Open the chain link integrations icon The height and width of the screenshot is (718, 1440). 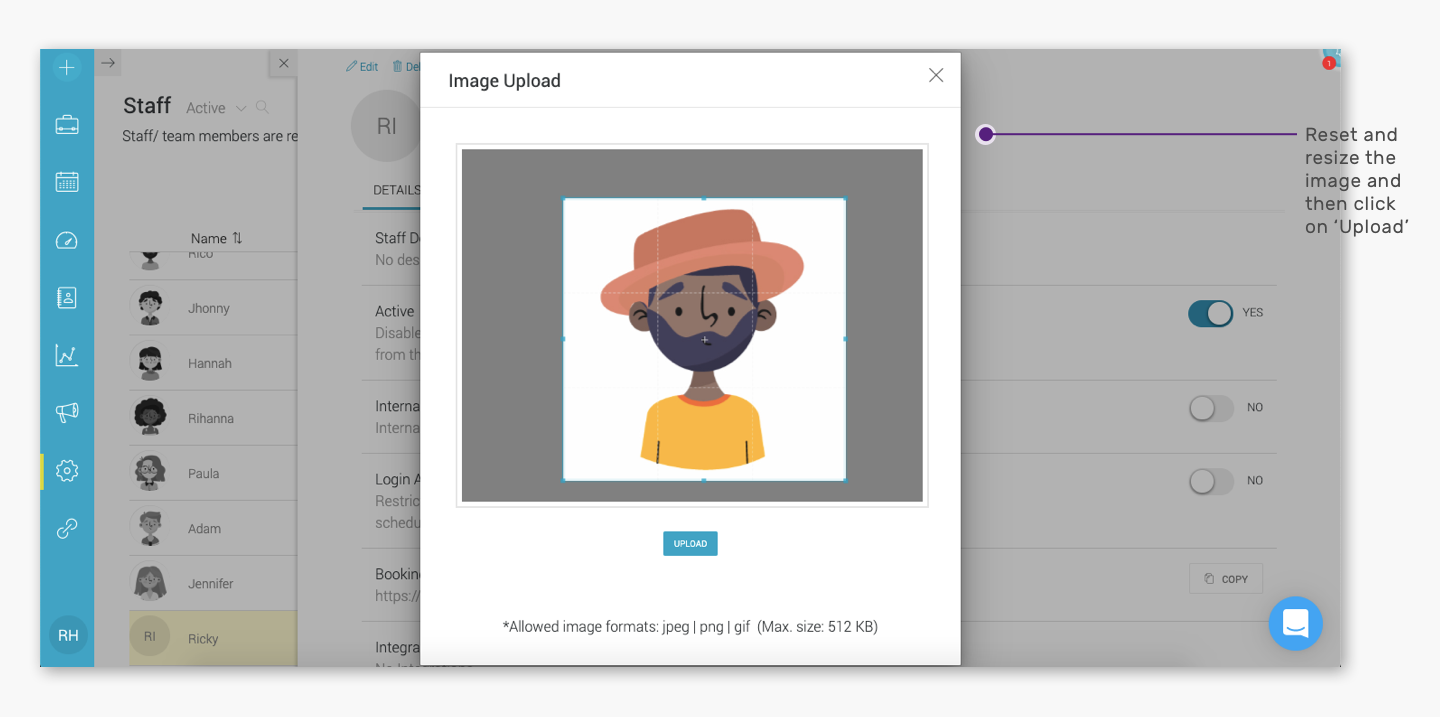coord(67,528)
